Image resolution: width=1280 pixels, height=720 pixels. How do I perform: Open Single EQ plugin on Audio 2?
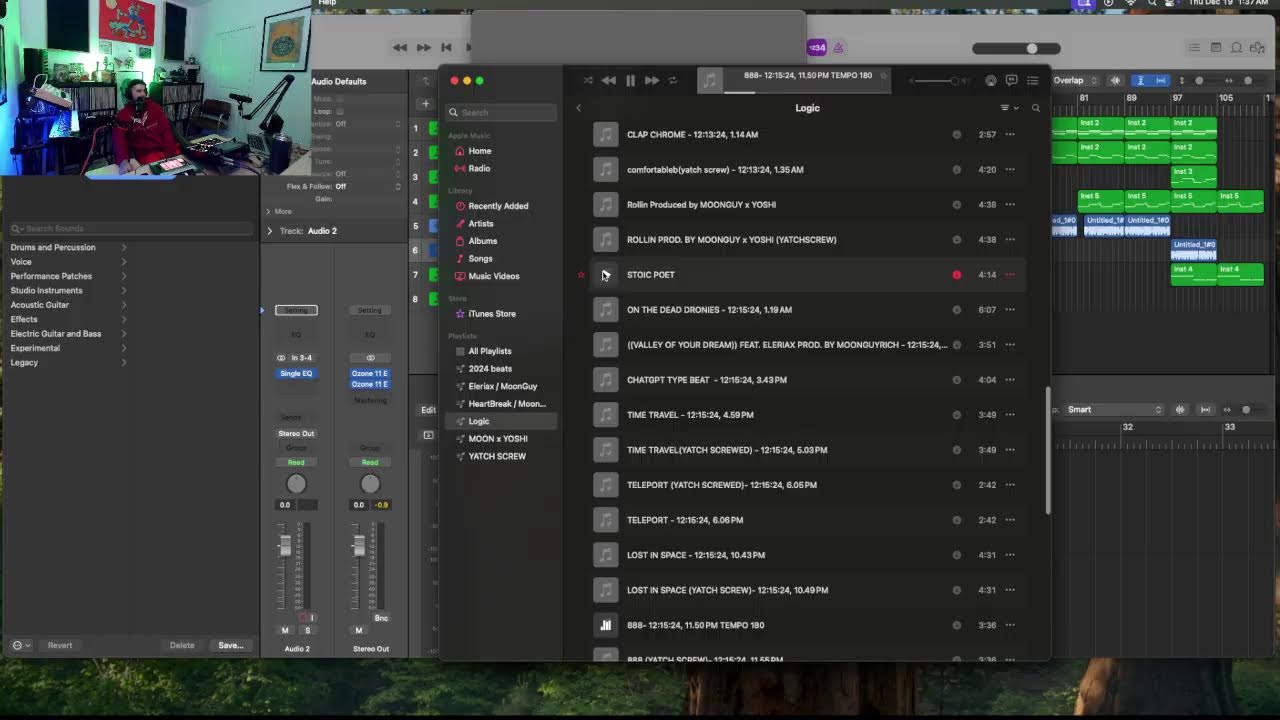click(296, 374)
